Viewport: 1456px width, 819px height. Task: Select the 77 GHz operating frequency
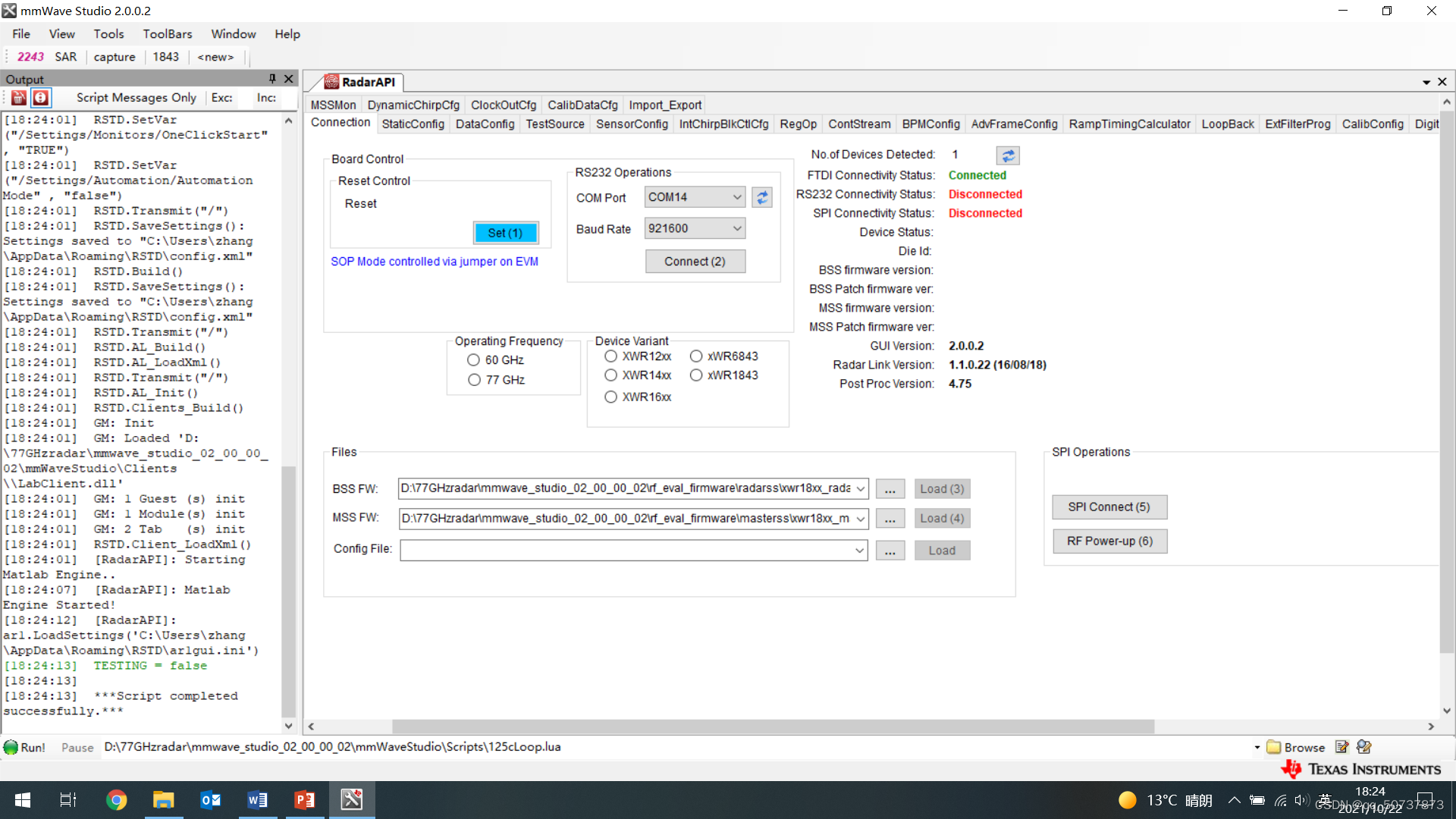click(474, 380)
